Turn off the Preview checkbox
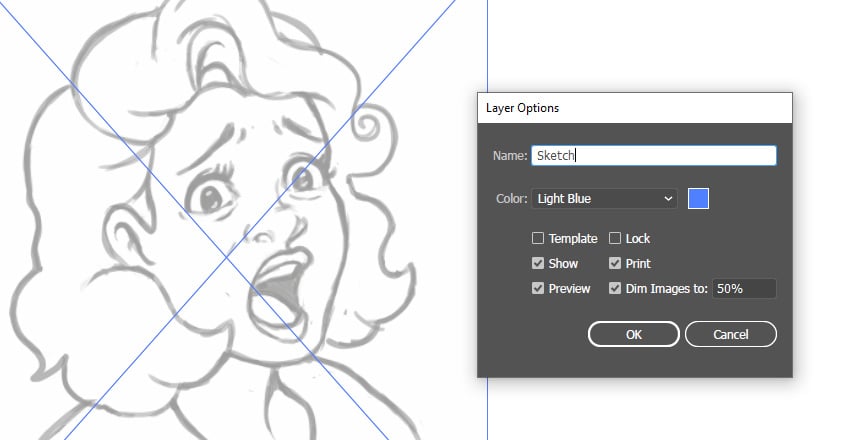 tap(538, 288)
